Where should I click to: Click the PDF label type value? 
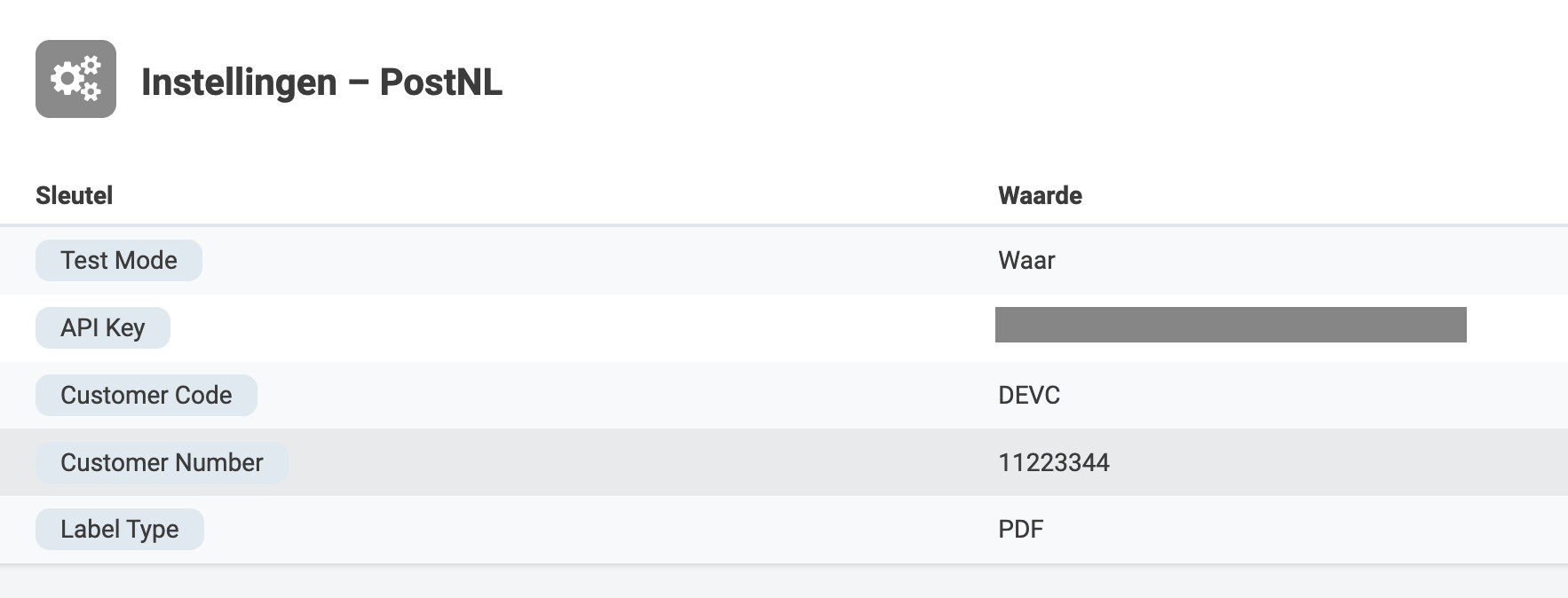[x=1021, y=529]
